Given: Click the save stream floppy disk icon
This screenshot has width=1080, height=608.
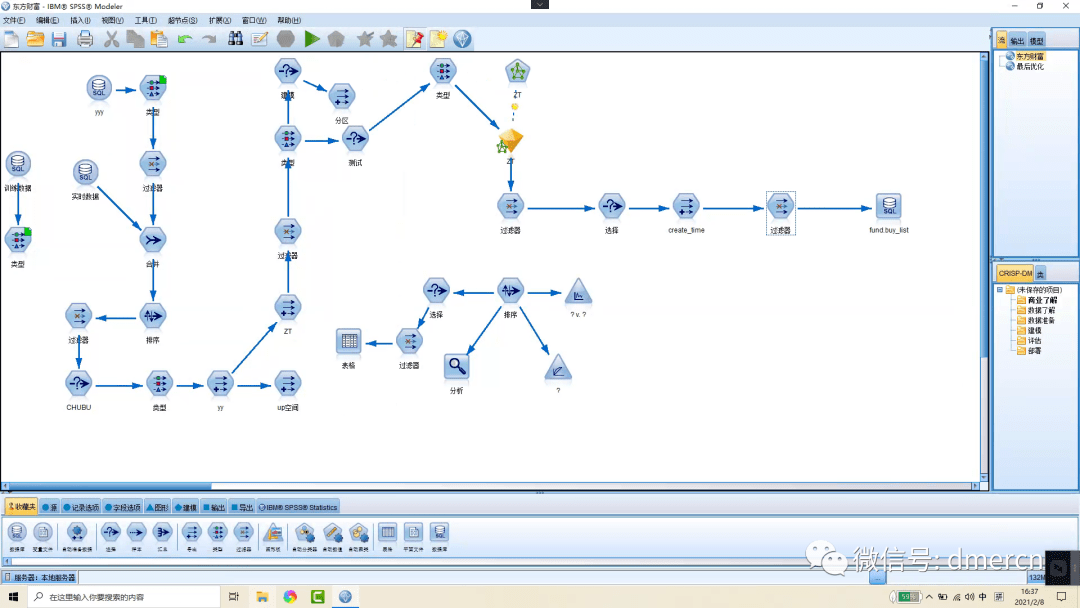Looking at the screenshot, I should point(59,39).
